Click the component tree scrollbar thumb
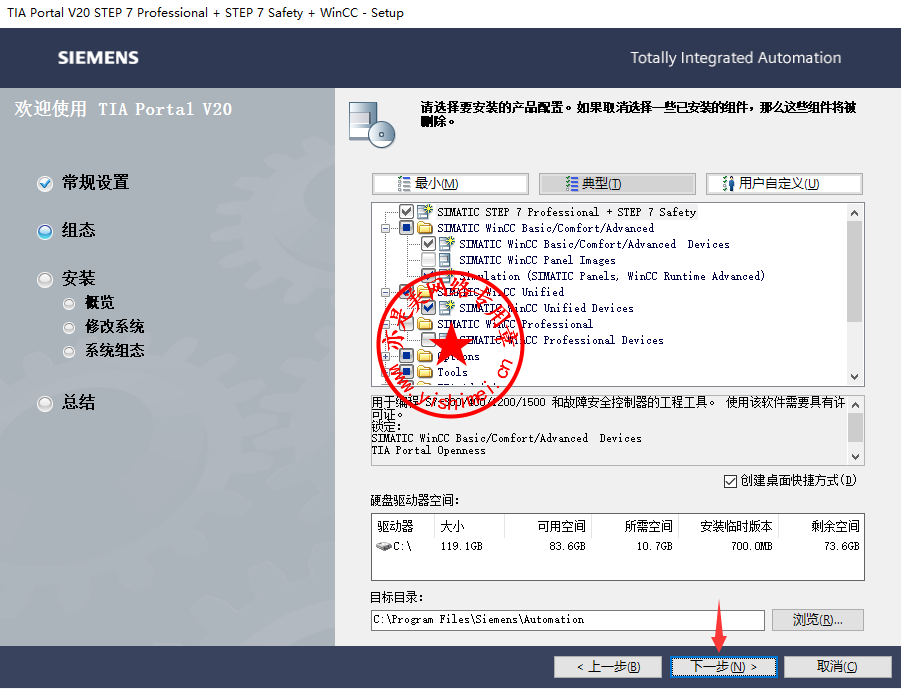This screenshot has width=901, height=689. 854,271
